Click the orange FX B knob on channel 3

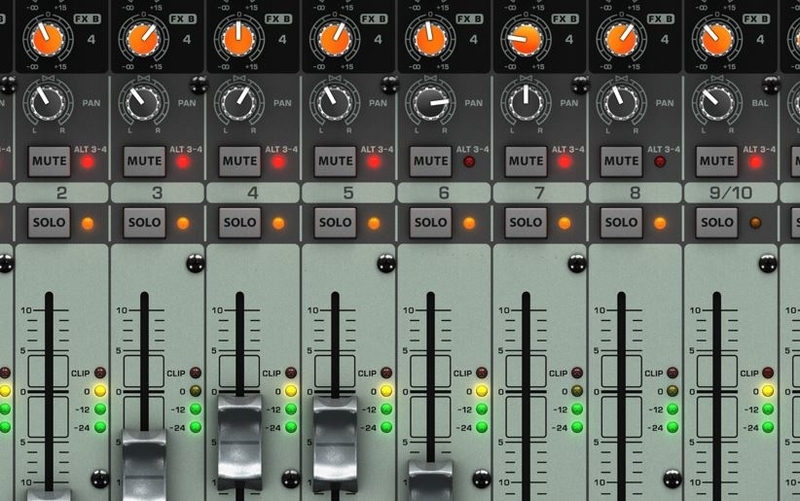(x=143, y=39)
